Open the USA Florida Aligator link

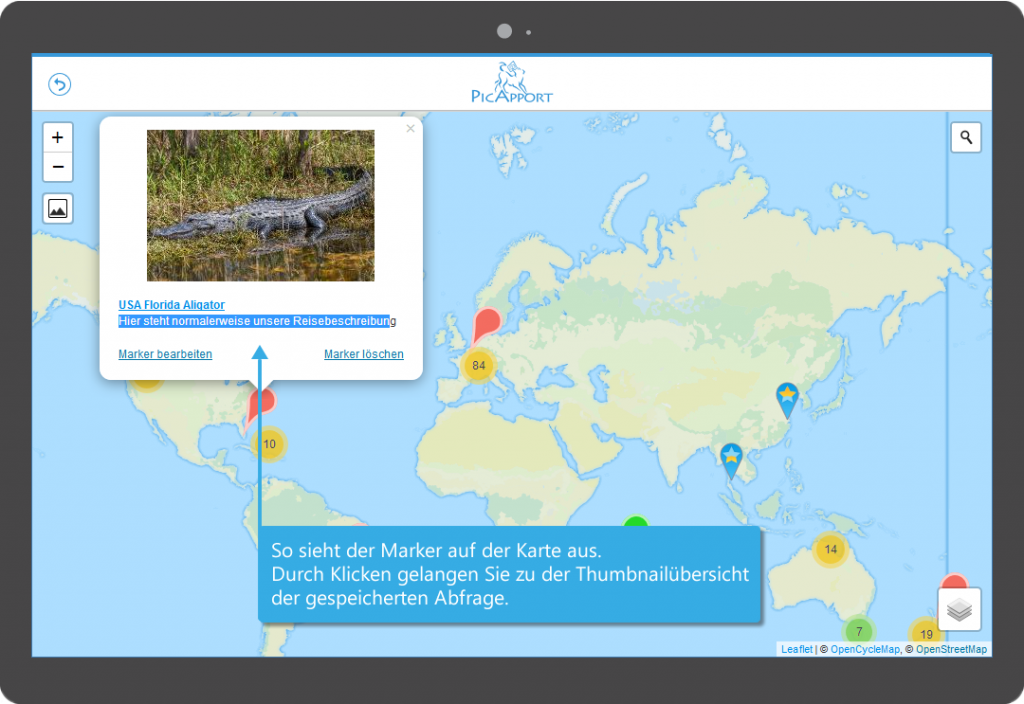(x=171, y=305)
